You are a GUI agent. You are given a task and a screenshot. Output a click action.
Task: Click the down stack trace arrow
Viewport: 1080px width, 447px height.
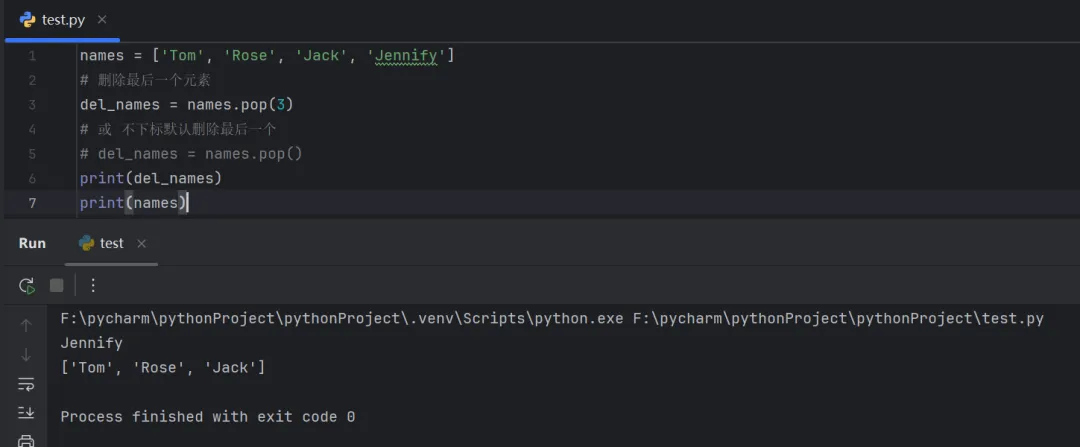tap(26, 354)
